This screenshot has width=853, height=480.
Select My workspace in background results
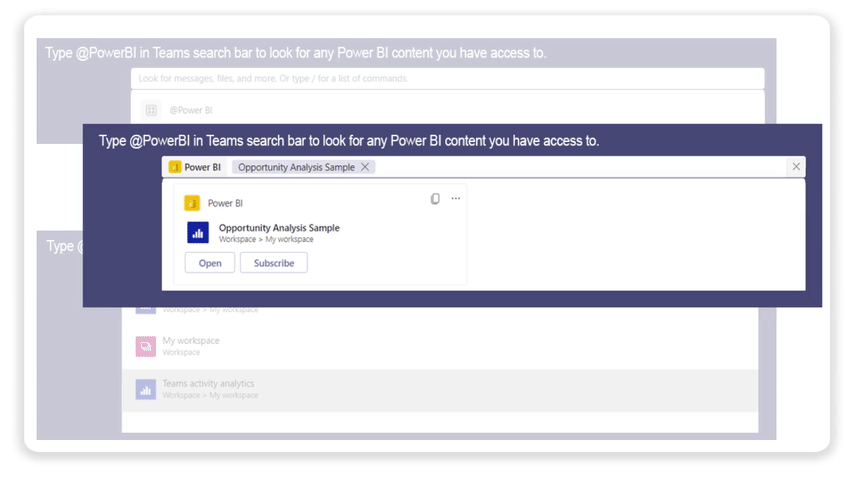coord(440,346)
